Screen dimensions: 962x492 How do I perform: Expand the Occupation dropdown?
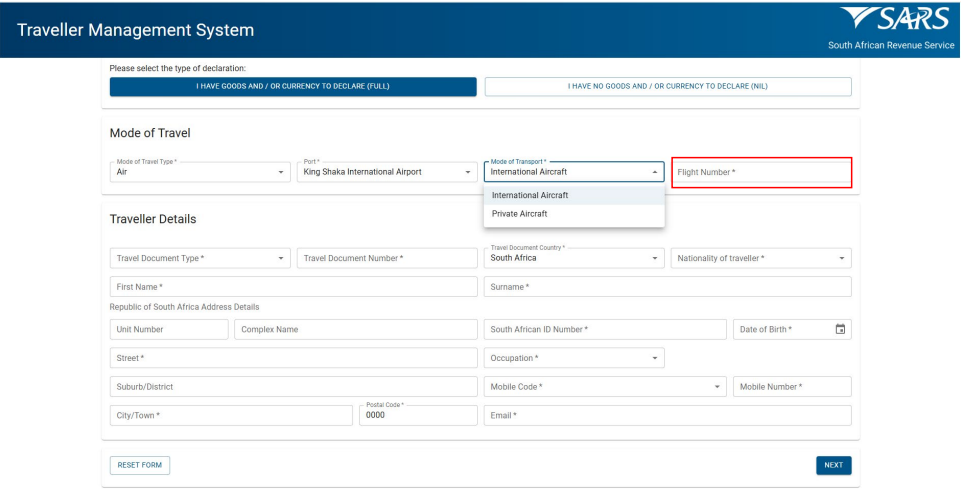574,358
